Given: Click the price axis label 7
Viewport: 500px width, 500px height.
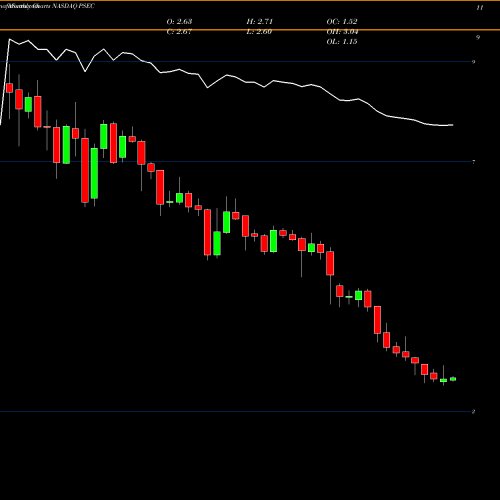Looking at the screenshot, I should tap(474, 162).
